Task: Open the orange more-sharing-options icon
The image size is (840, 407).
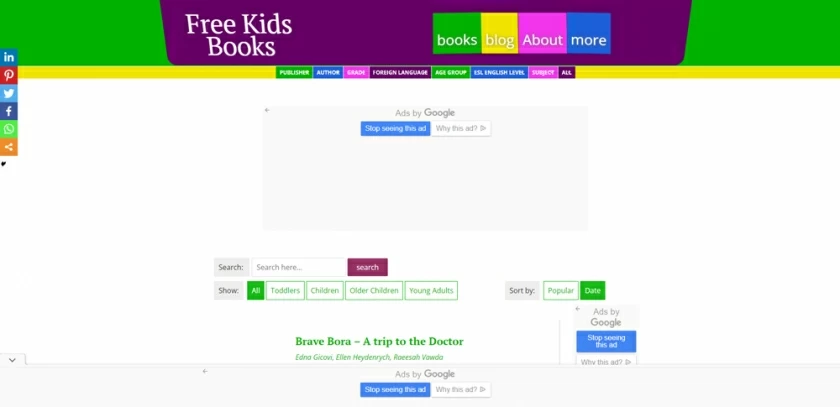Action: point(8,147)
